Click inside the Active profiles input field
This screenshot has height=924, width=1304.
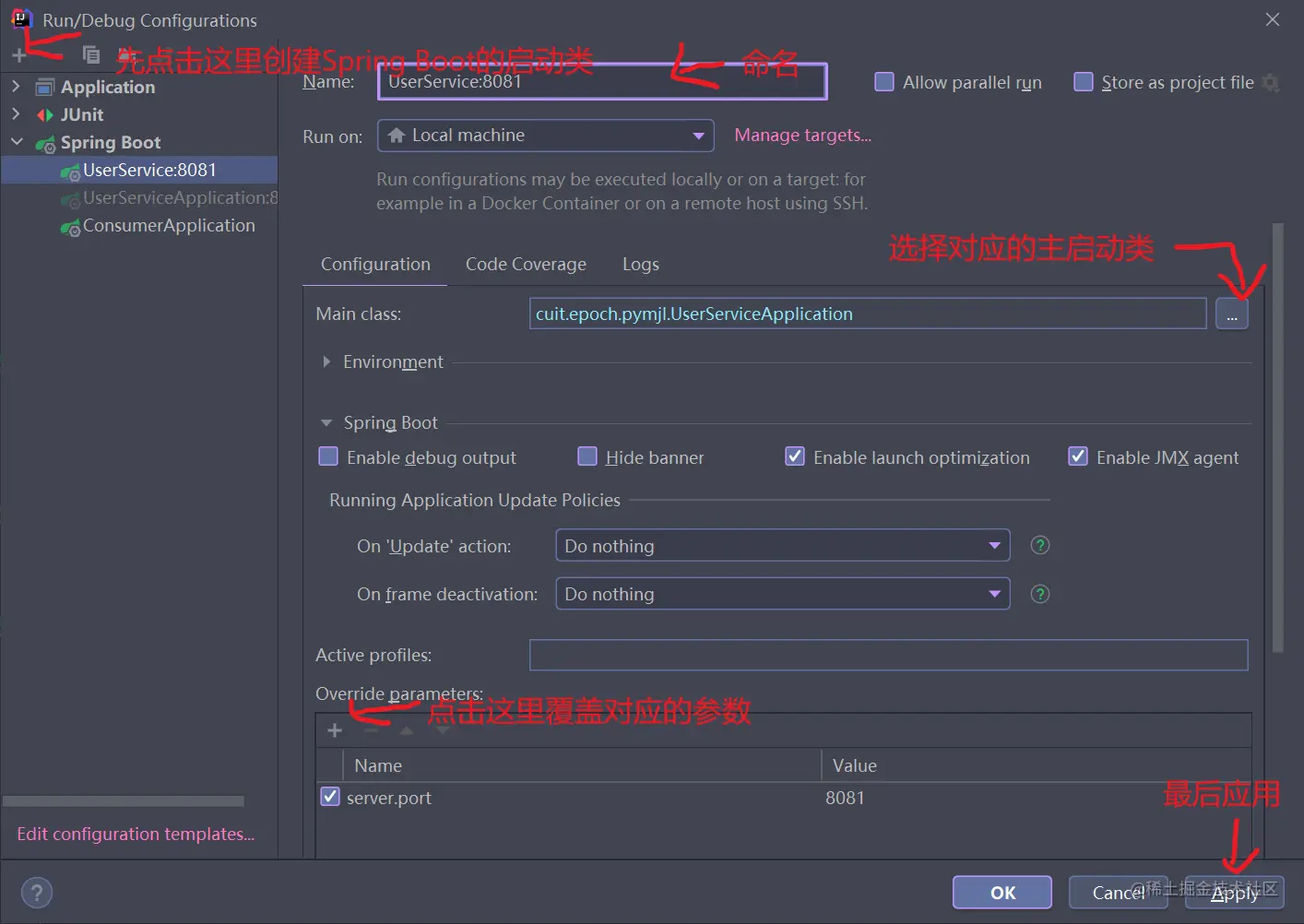[889, 655]
